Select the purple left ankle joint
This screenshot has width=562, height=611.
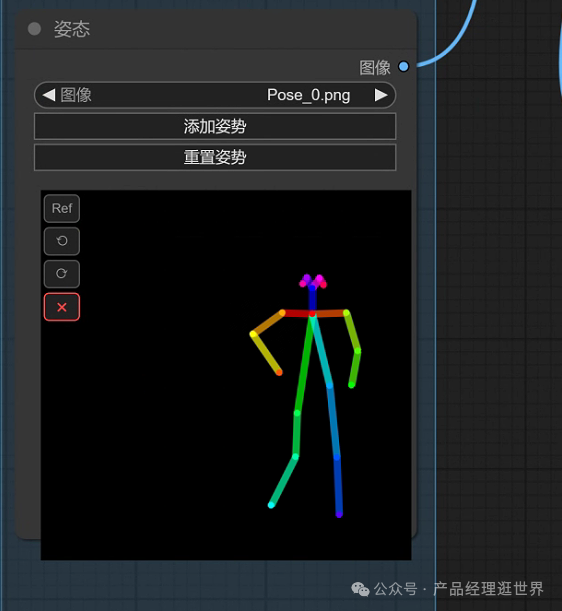[x=339, y=515]
